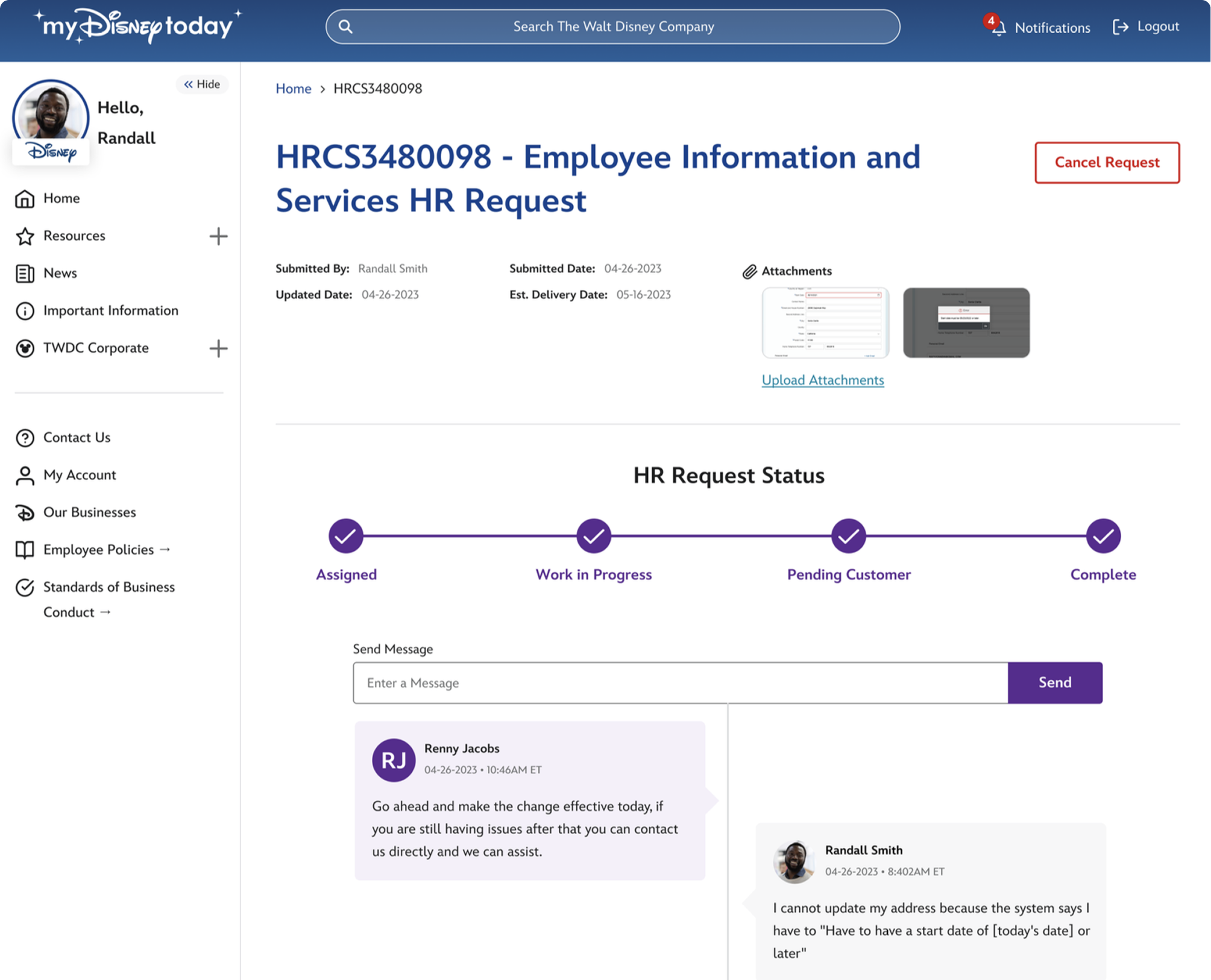Open the second dark attachment thumbnail
1211x980 pixels.
pyautogui.click(x=966, y=323)
